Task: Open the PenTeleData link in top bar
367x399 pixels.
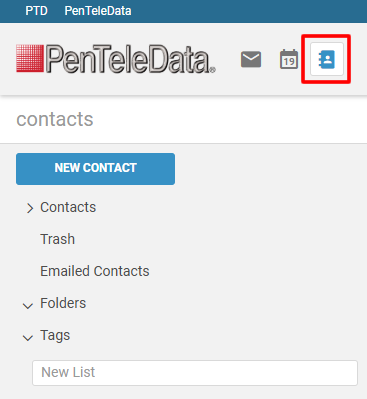Action: pos(98,11)
